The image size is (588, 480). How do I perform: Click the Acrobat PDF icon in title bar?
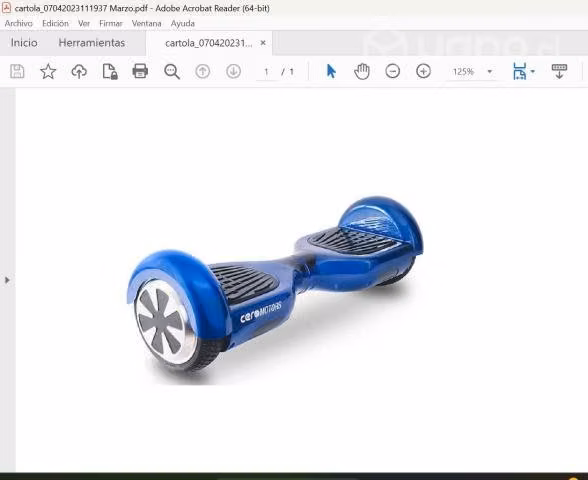click(6, 8)
